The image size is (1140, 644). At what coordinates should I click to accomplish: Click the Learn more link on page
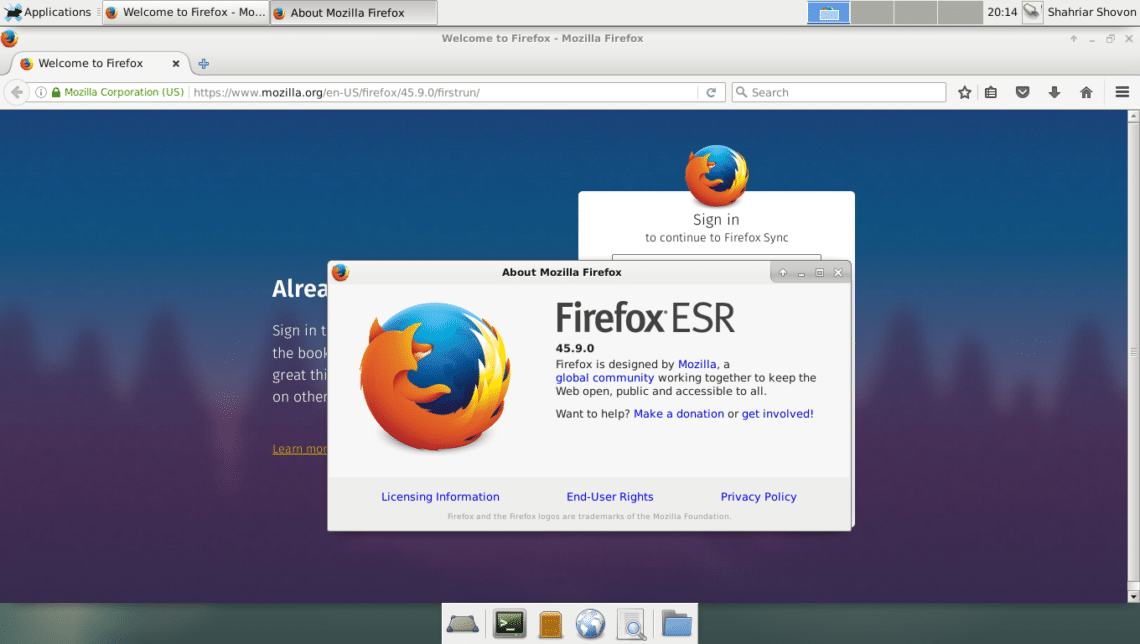click(300, 448)
